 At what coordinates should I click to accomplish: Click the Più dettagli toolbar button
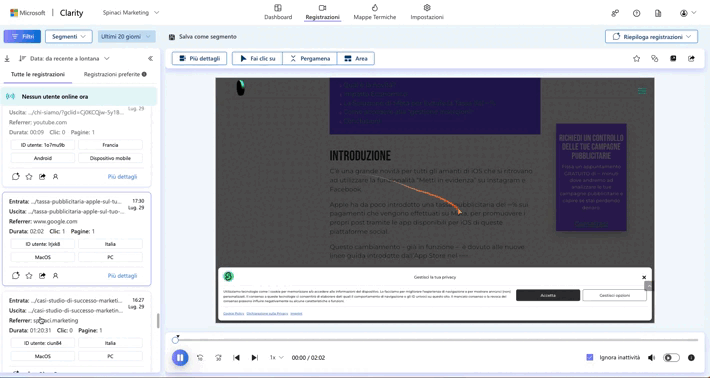[x=199, y=58]
